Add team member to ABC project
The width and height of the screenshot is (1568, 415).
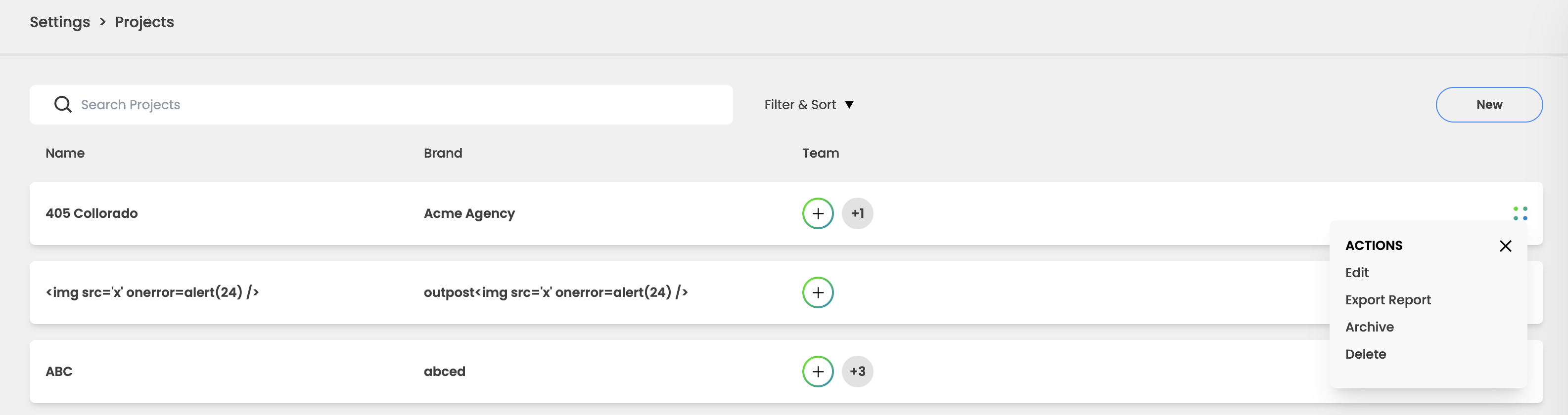[818, 371]
